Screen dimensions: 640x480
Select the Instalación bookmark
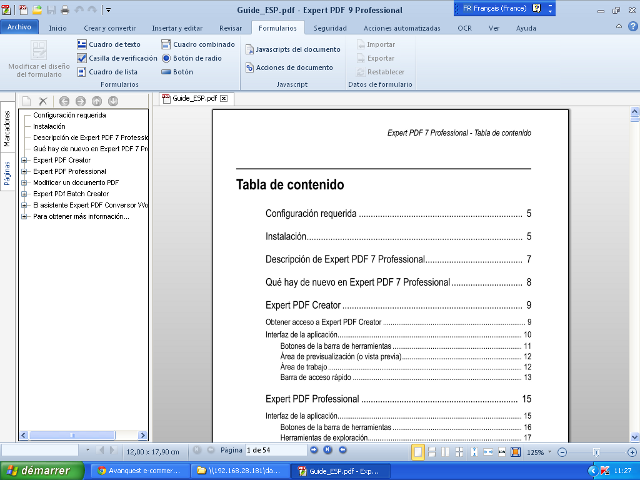pyautogui.click(x=49, y=127)
